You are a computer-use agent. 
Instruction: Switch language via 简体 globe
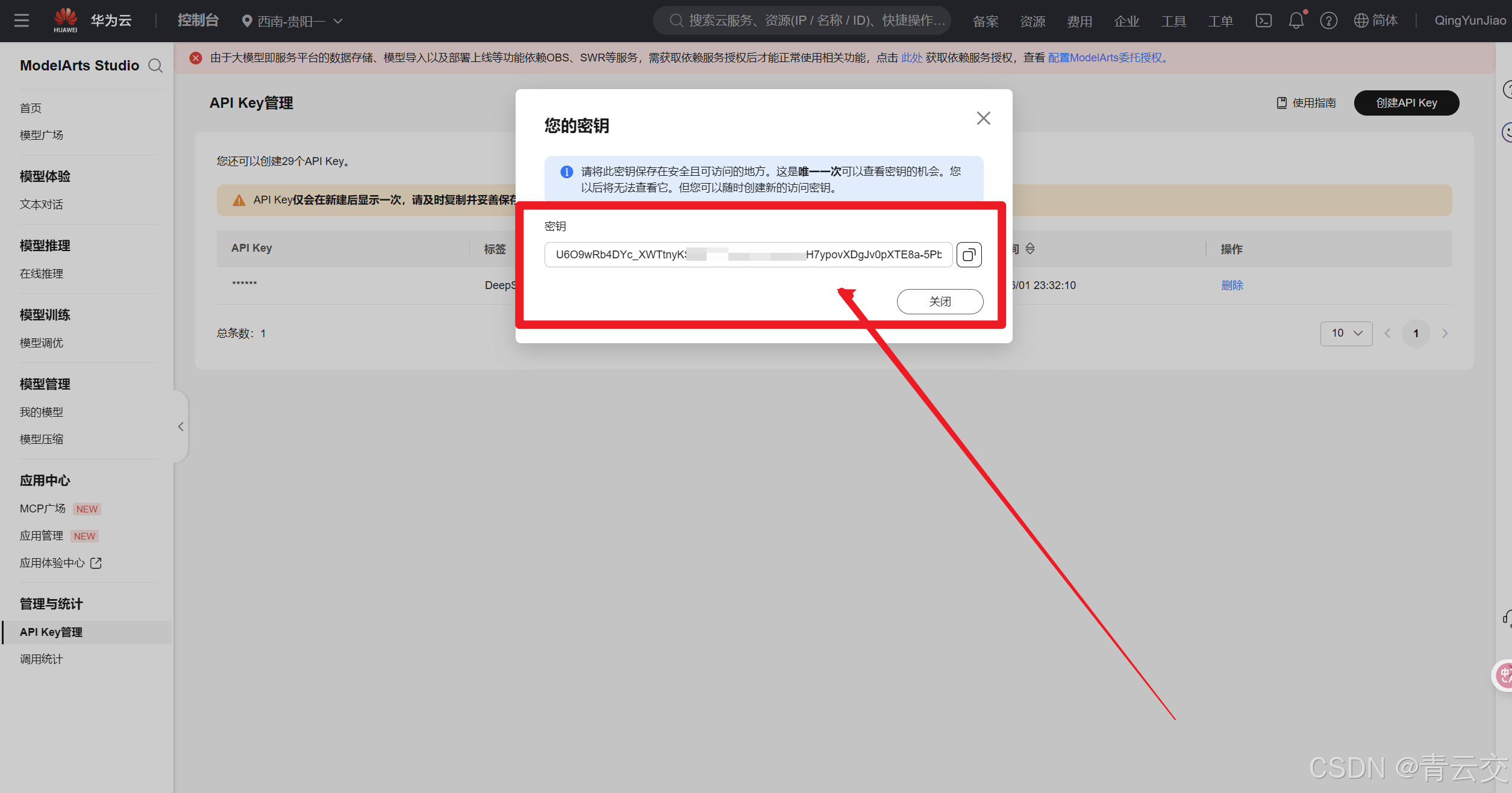tap(1376, 20)
